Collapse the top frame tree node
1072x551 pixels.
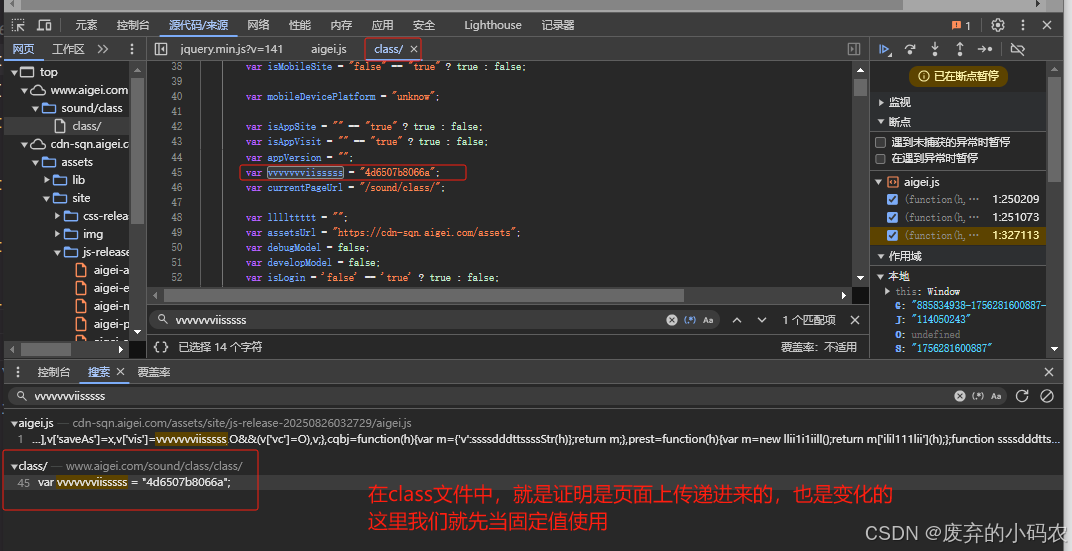coord(14,72)
